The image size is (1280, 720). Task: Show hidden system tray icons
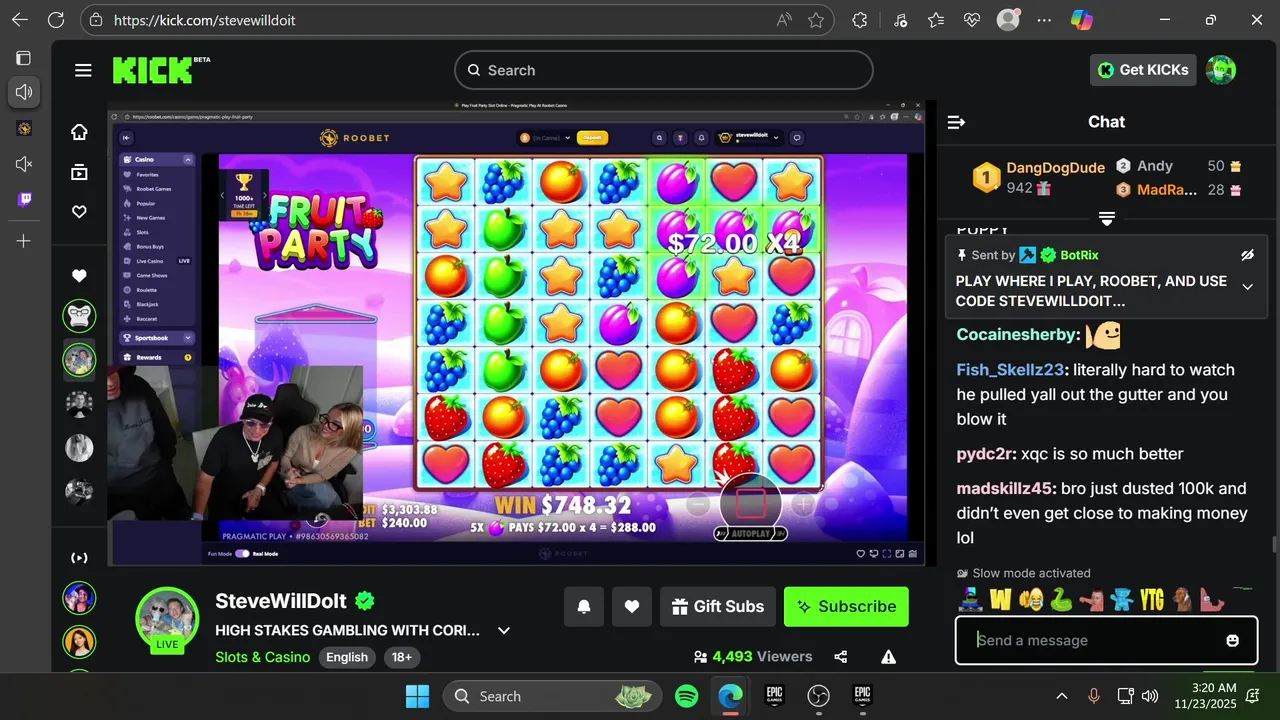point(1061,696)
